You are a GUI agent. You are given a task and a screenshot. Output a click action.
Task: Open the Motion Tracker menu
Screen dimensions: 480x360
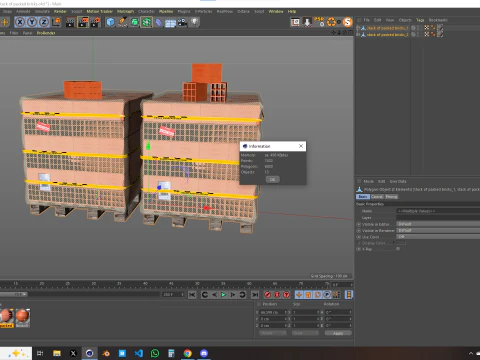coord(100,11)
